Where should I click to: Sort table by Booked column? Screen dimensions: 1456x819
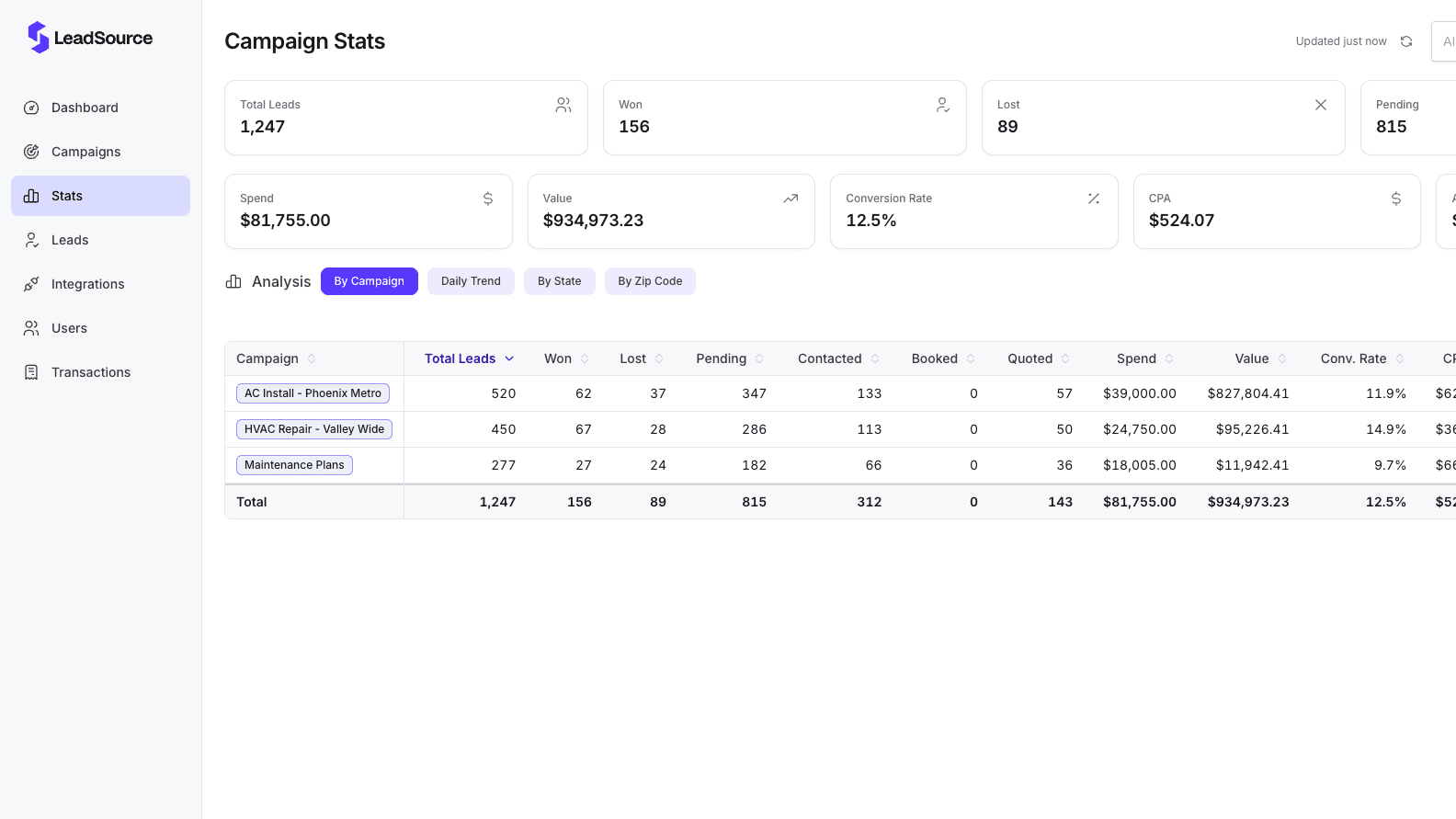tap(944, 358)
